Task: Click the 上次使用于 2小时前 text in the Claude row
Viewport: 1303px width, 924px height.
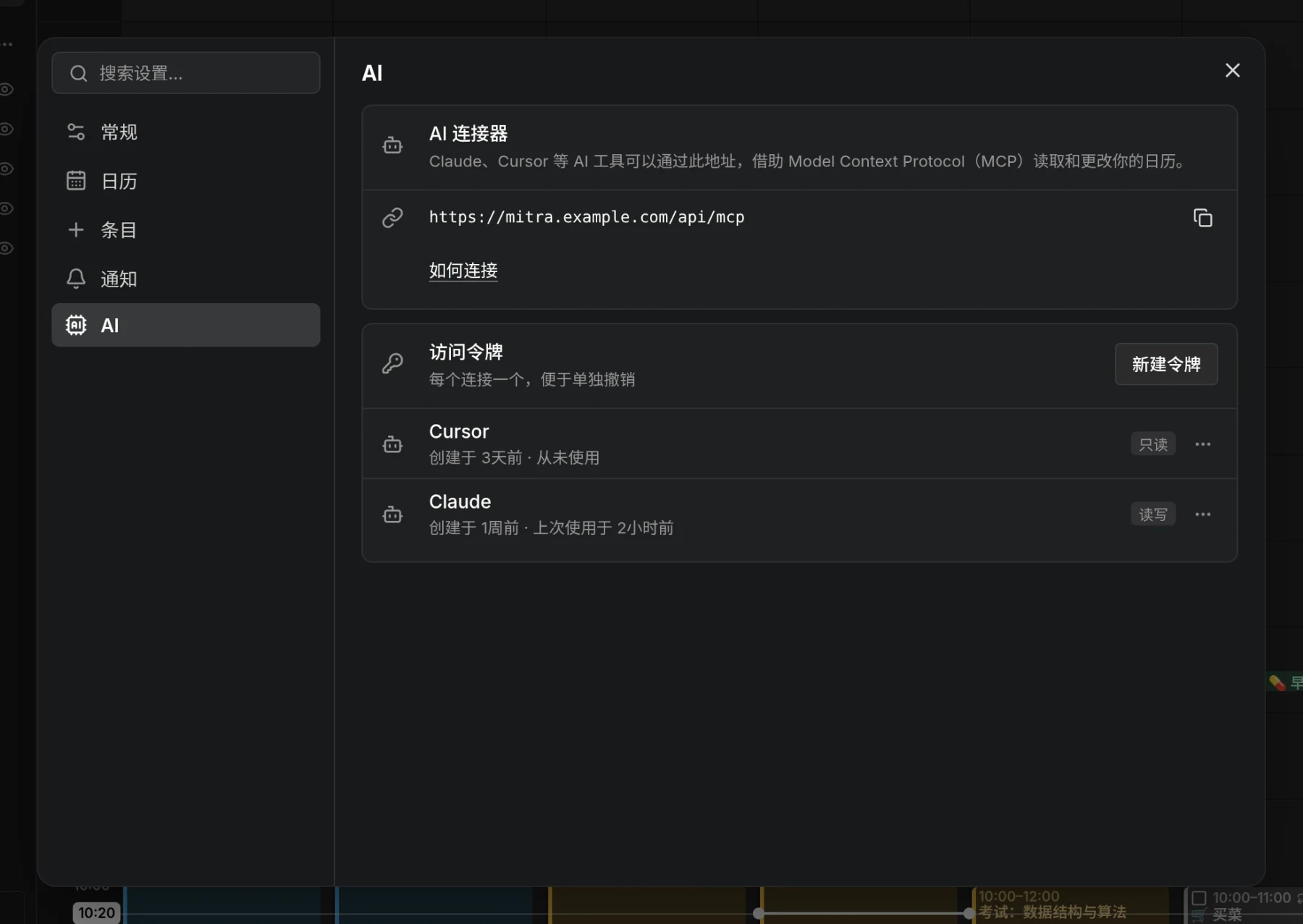Action: tap(603, 528)
